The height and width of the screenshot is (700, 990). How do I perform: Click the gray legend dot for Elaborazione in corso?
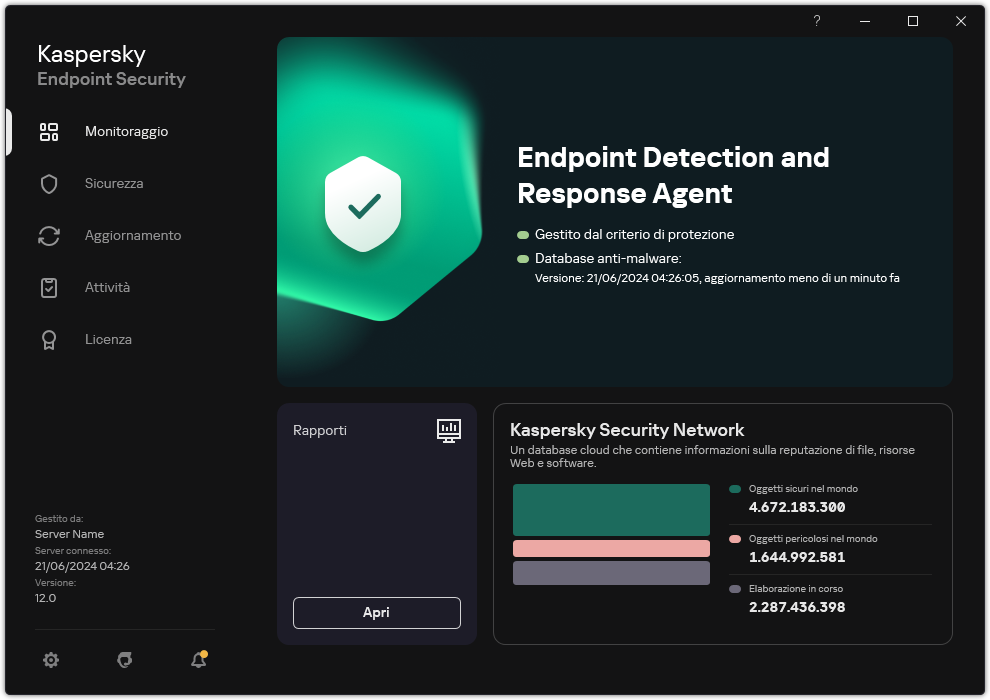pyautogui.click(x=735, y=589)
